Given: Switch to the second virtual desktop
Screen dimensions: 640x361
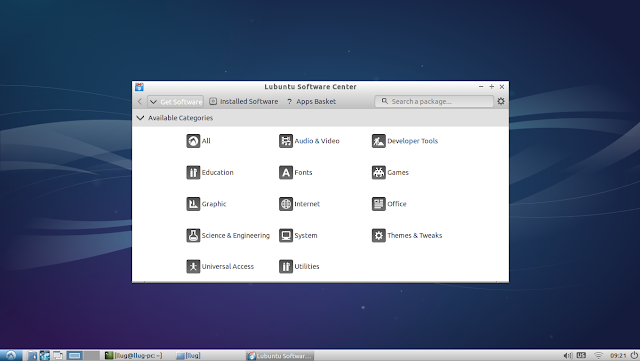Looking at the screenshot, I should coord(92,355).
